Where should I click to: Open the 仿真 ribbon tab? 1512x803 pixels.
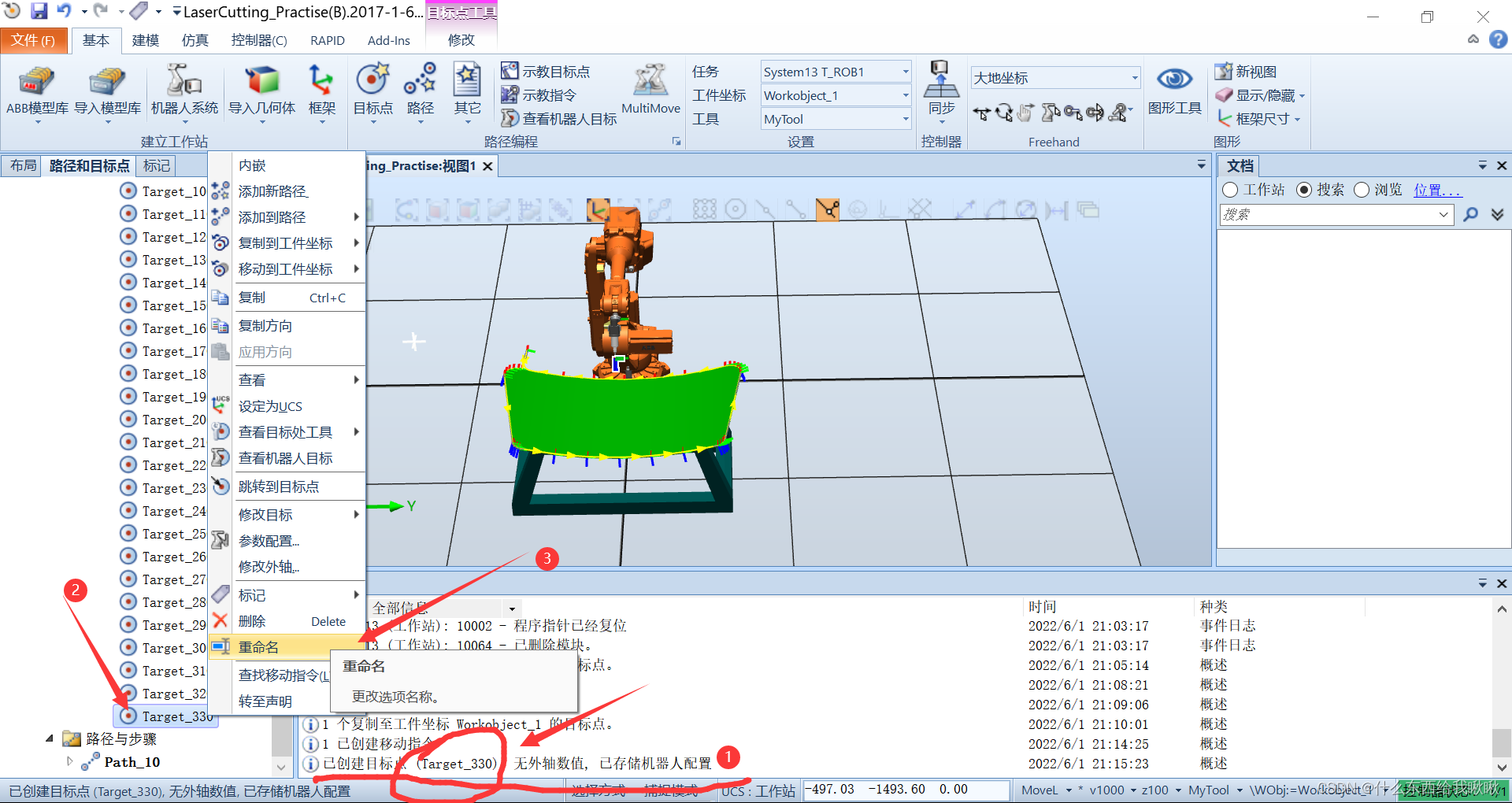[195, 40]
